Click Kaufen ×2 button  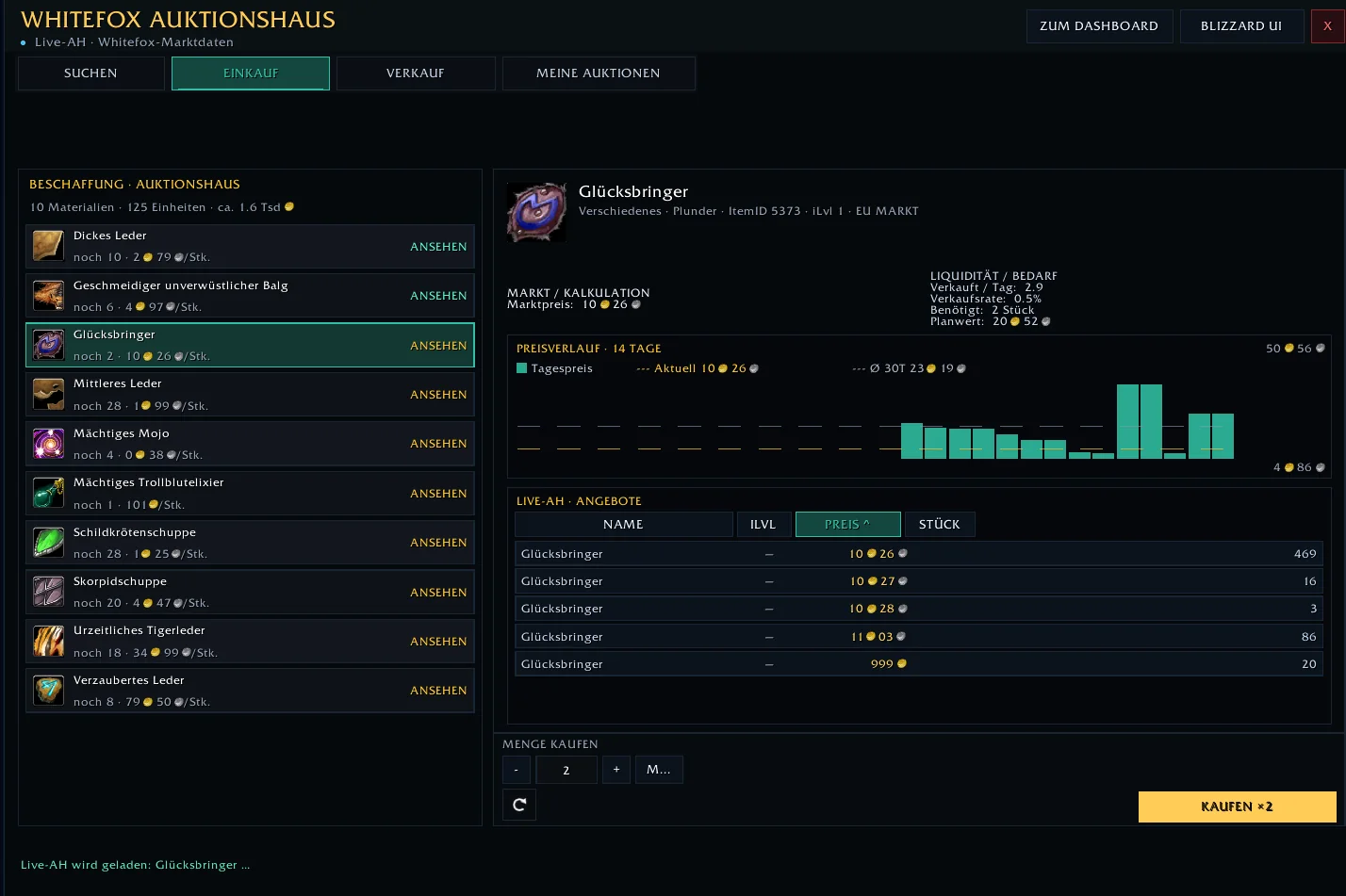coord(1237,806)
